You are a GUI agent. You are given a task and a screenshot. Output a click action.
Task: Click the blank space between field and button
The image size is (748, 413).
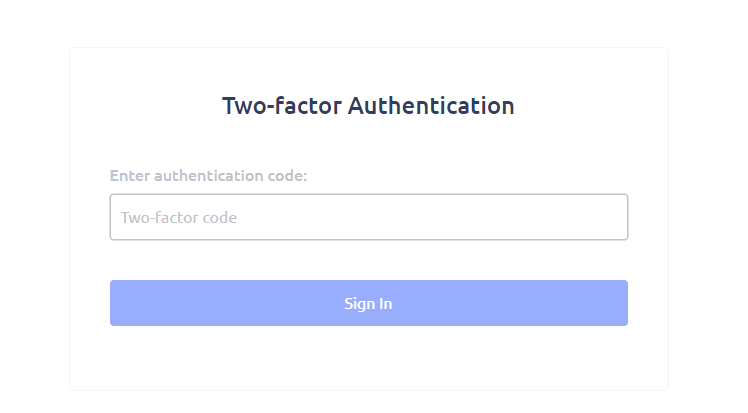[x=369, y=260]
